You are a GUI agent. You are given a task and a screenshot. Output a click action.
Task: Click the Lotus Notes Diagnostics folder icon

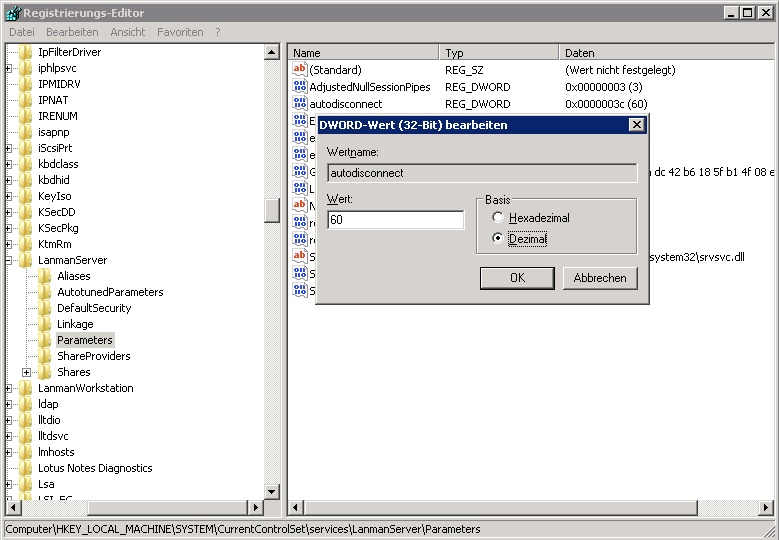coord(26,468)
